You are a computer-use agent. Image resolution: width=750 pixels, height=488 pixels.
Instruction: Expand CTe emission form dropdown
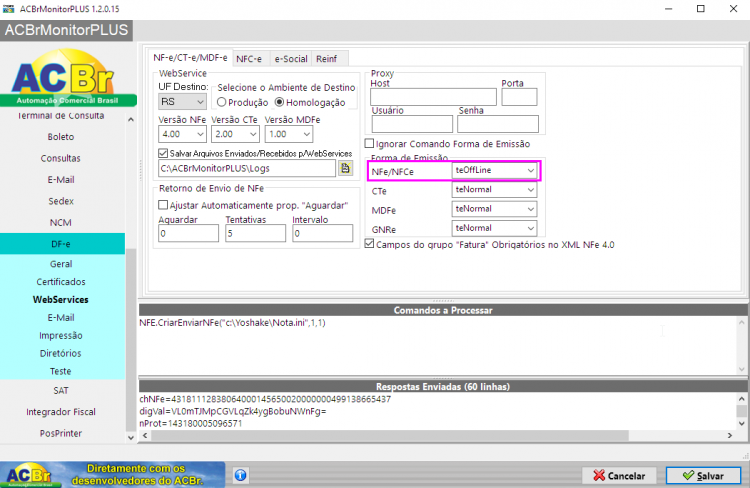coord(495,189)
